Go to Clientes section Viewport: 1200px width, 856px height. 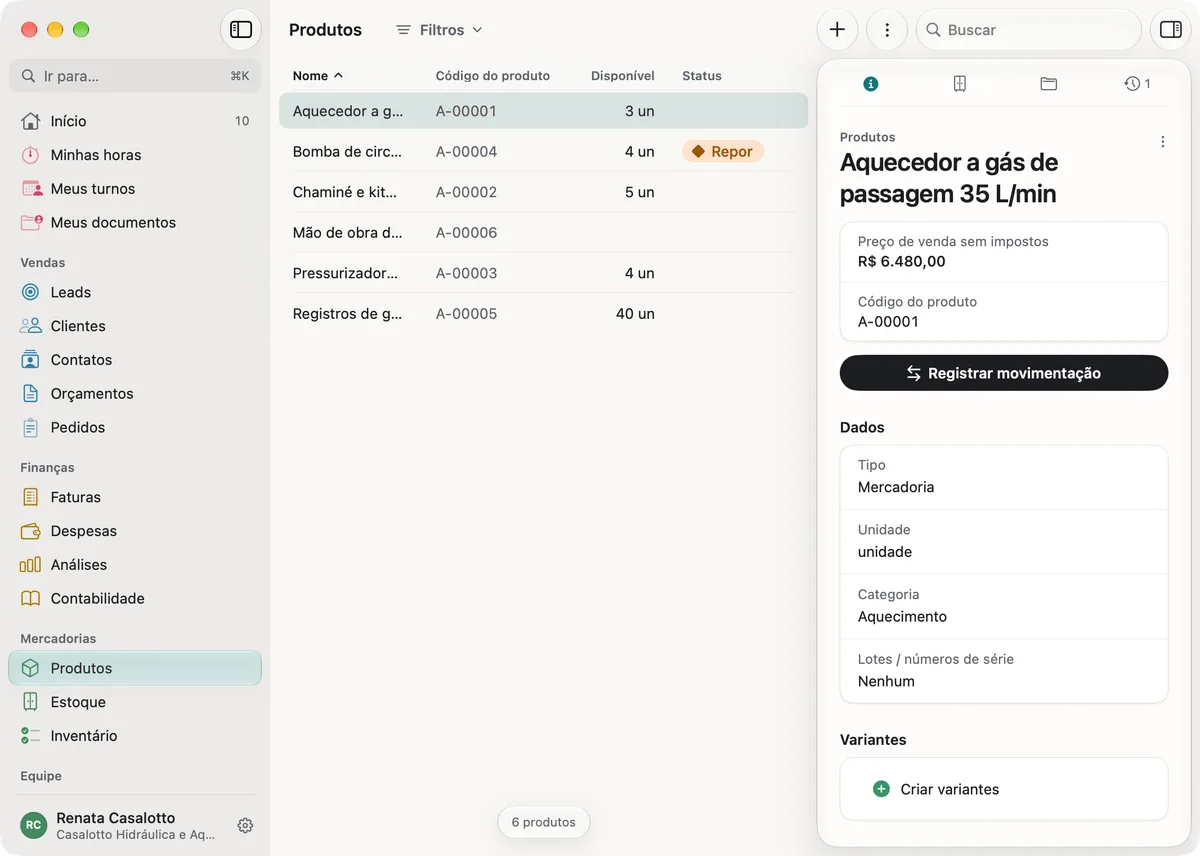[135, 326]
